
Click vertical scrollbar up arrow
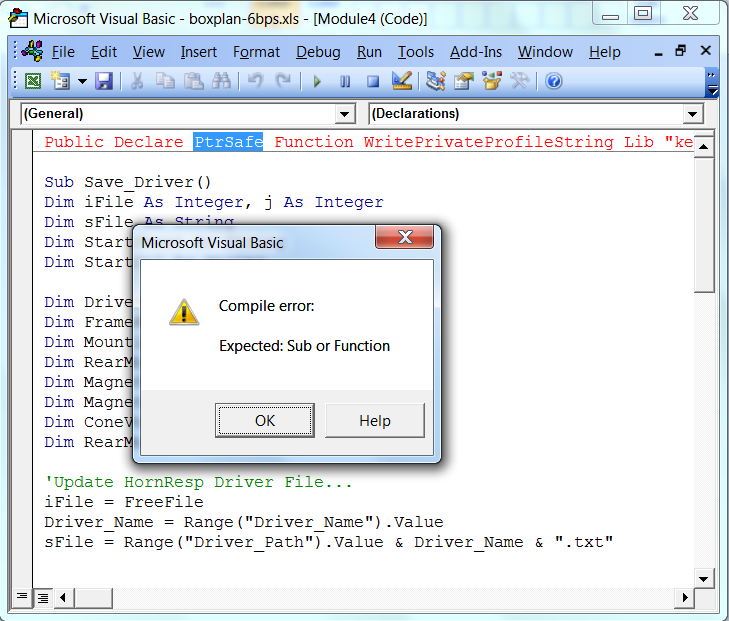click(x=703, y=147)
